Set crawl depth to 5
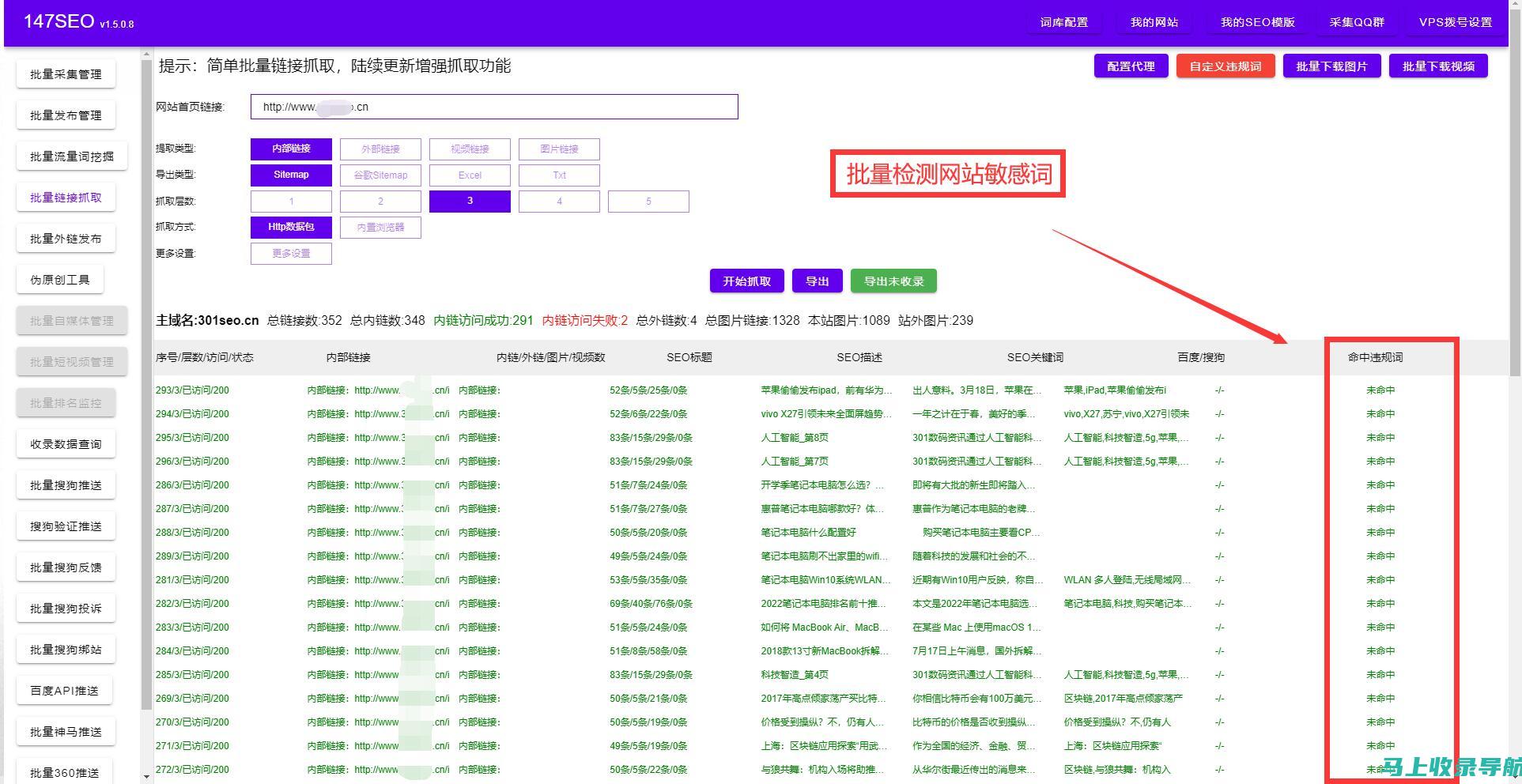The width and height of the screenshot is (1522, 784). [x=648, y=202]
